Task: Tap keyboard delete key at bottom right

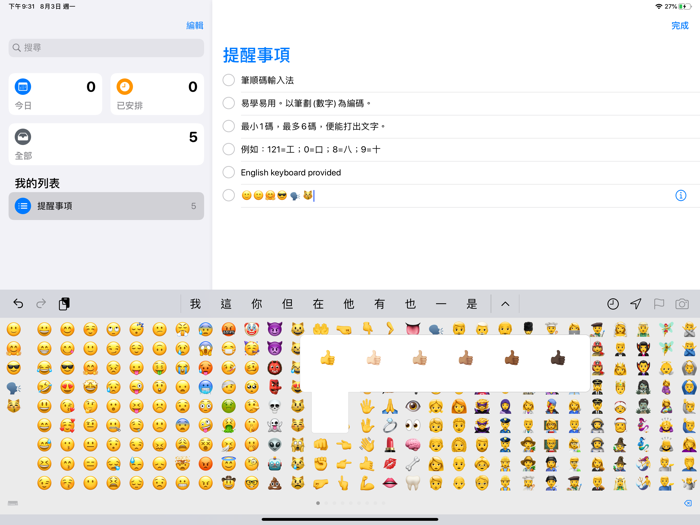Action: pyautogui.click(x=688, y=503)
